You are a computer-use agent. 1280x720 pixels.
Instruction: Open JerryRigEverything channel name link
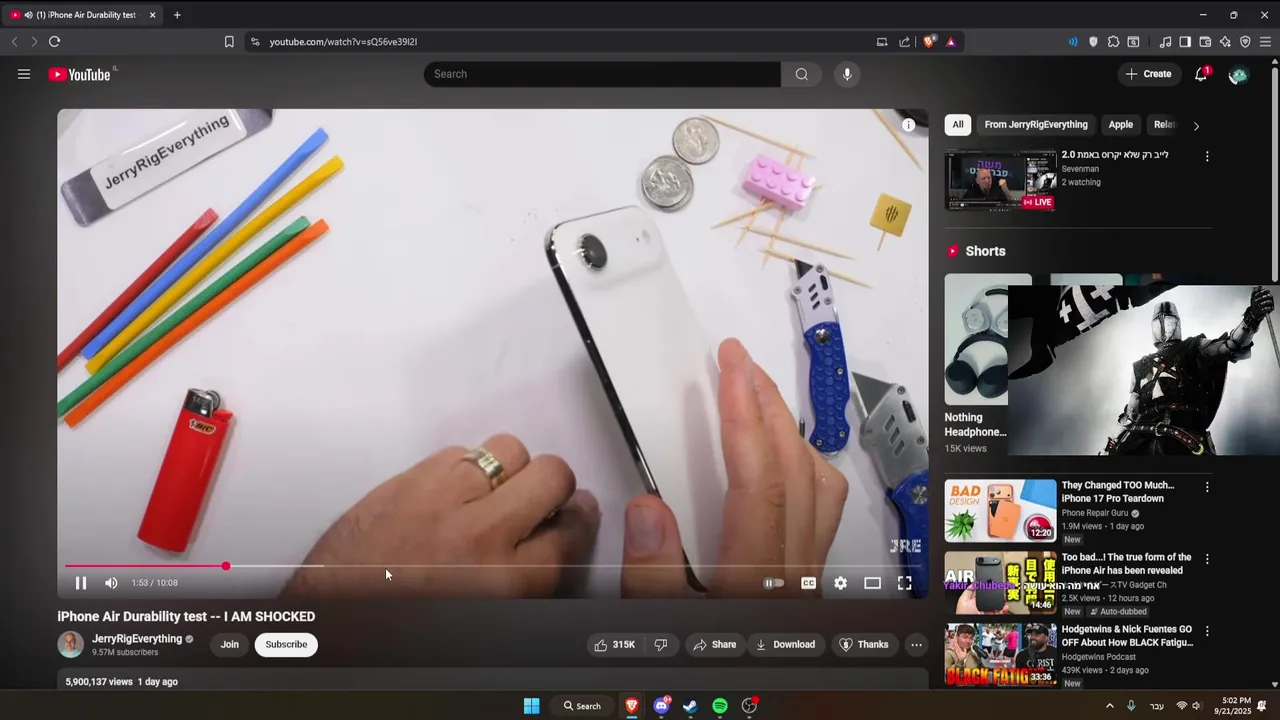tap(137, 639)
